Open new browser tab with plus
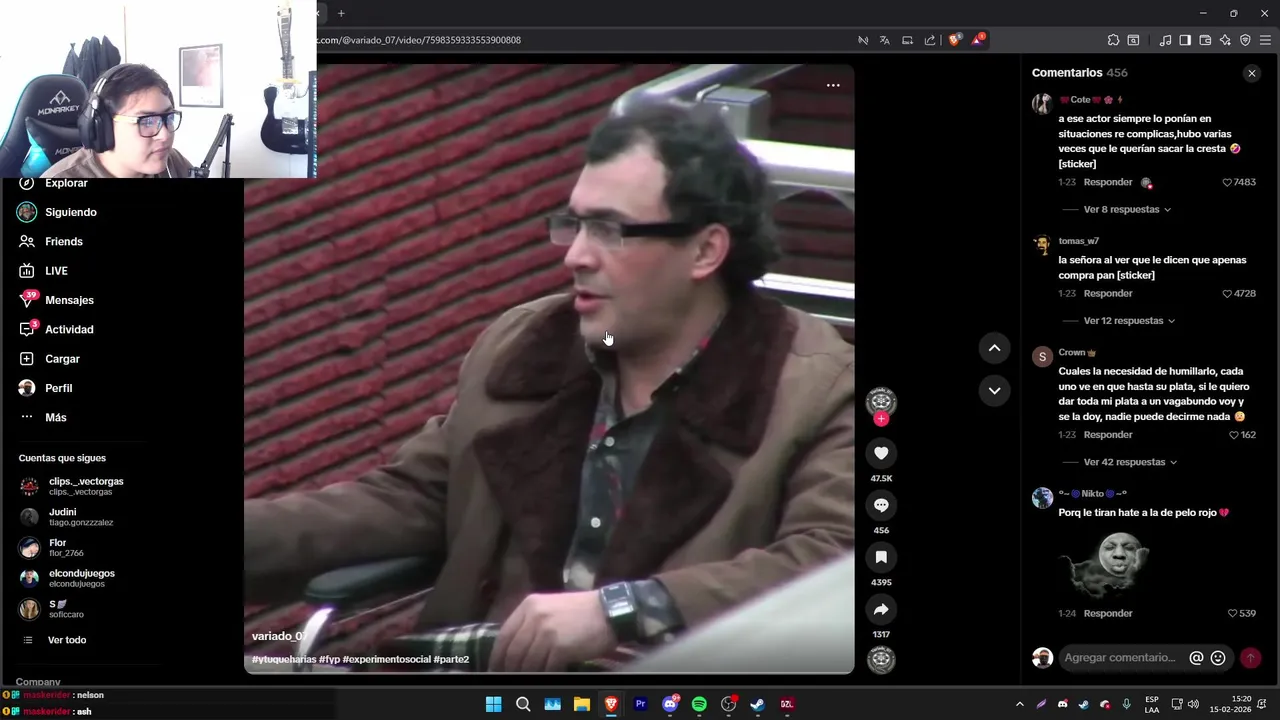The height and width of the screenshot is (720, 1280). 341,13
